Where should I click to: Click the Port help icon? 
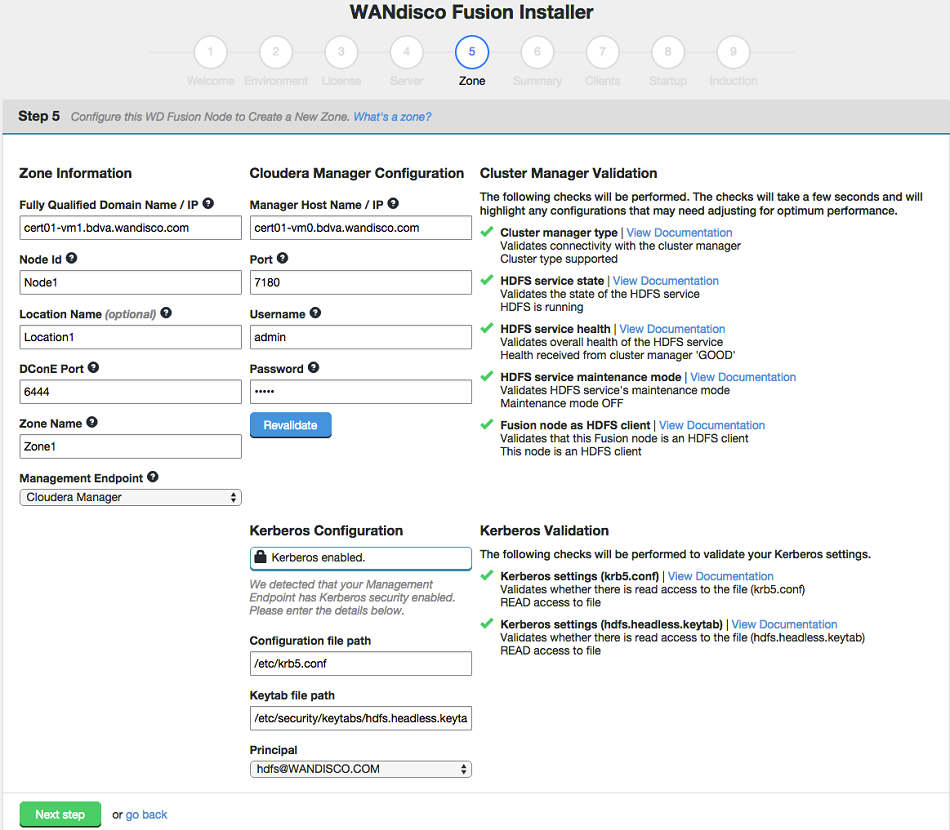click(x=282, y=258)
